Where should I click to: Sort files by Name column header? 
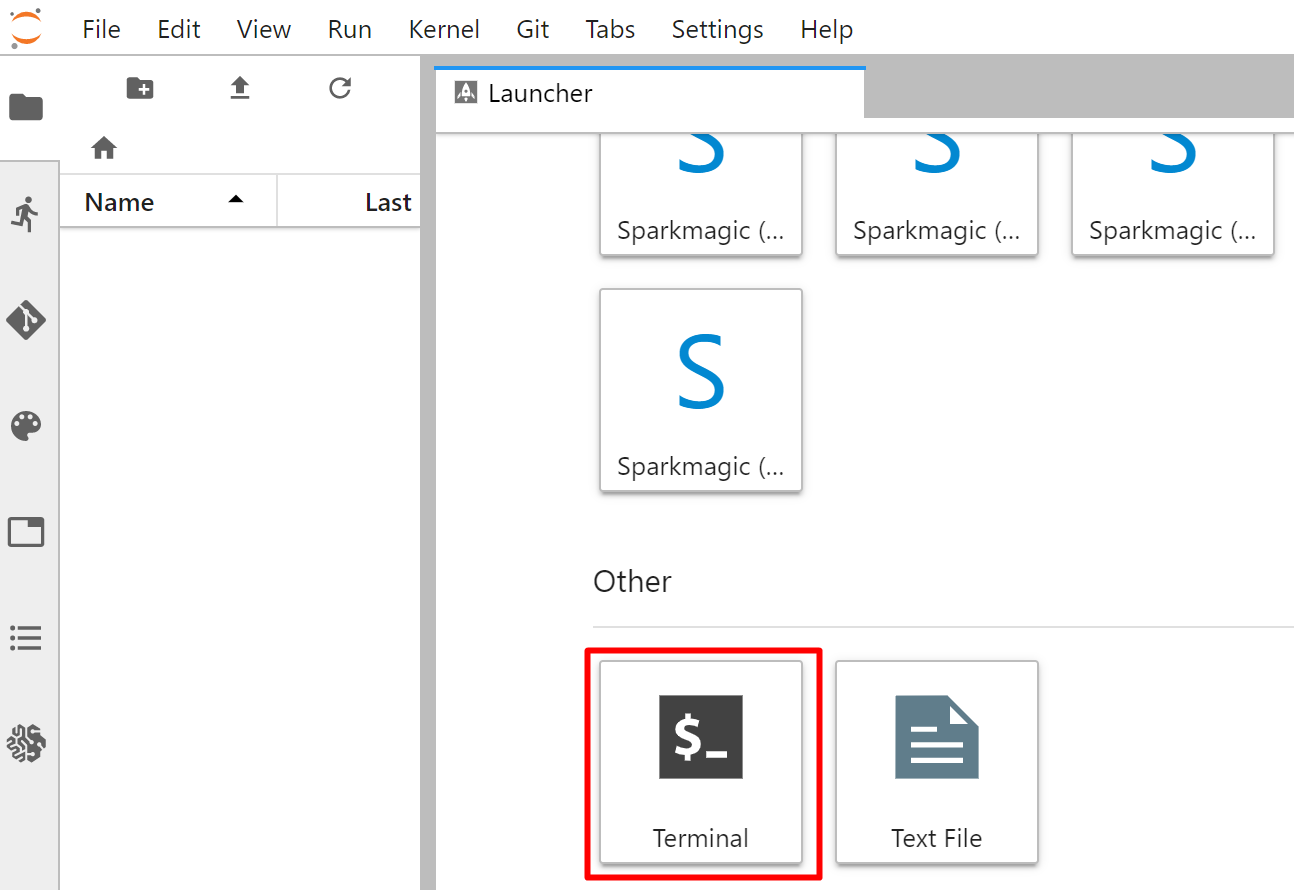[x=119, y=202]
